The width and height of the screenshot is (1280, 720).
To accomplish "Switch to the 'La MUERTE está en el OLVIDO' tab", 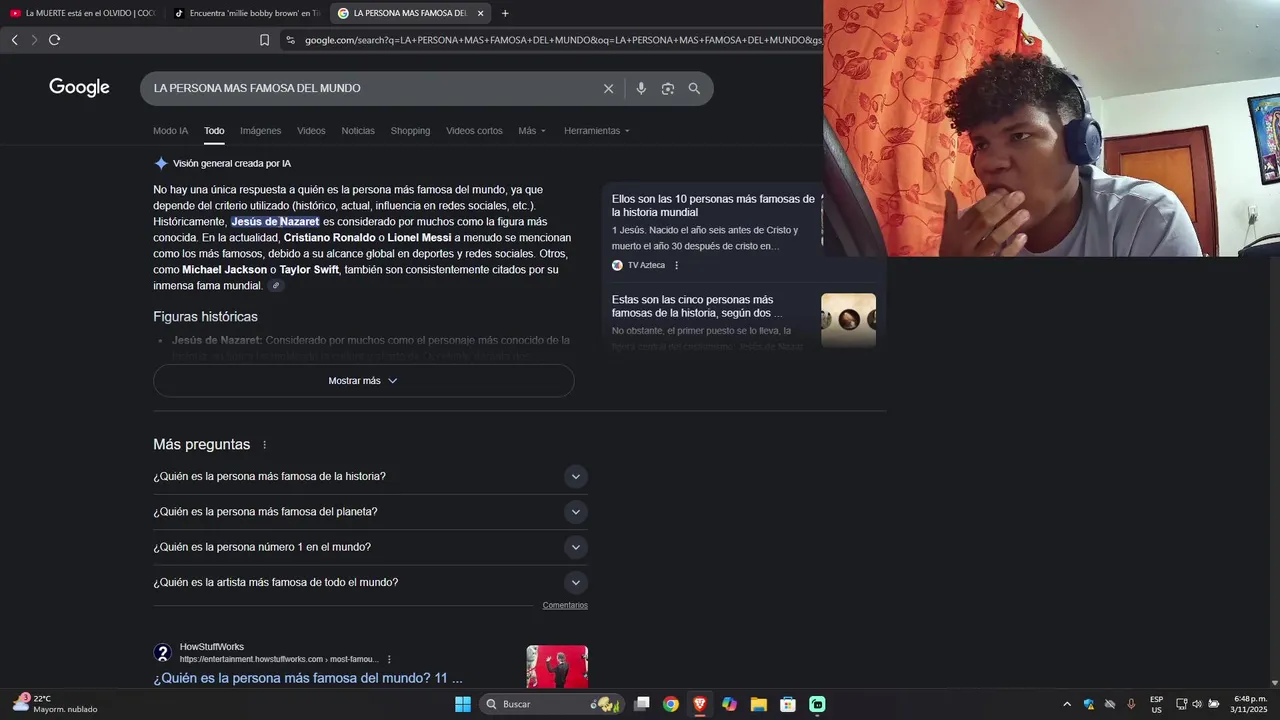I will (83, 13).
